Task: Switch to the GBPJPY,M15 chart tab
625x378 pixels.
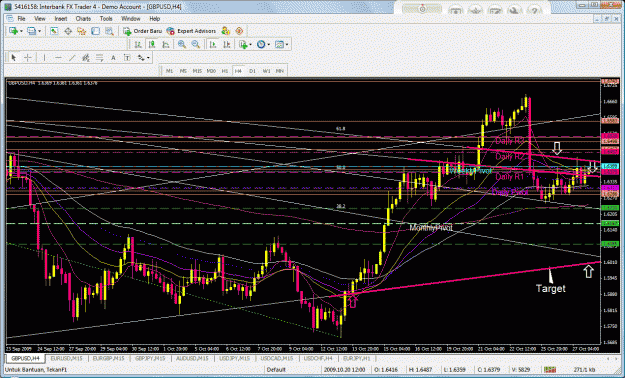Action: [150, 358]
